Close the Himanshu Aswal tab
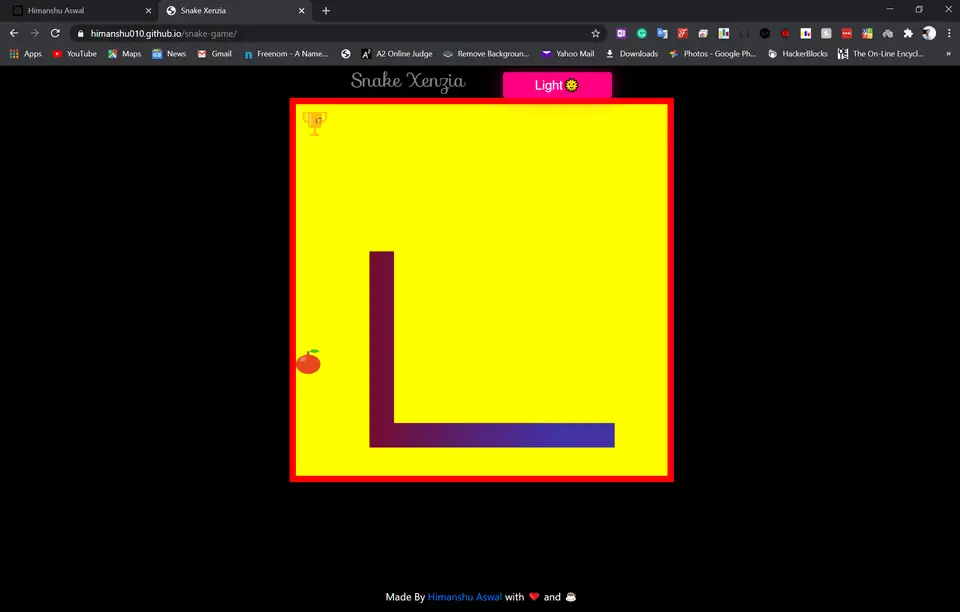 click(x=148, y=10)
